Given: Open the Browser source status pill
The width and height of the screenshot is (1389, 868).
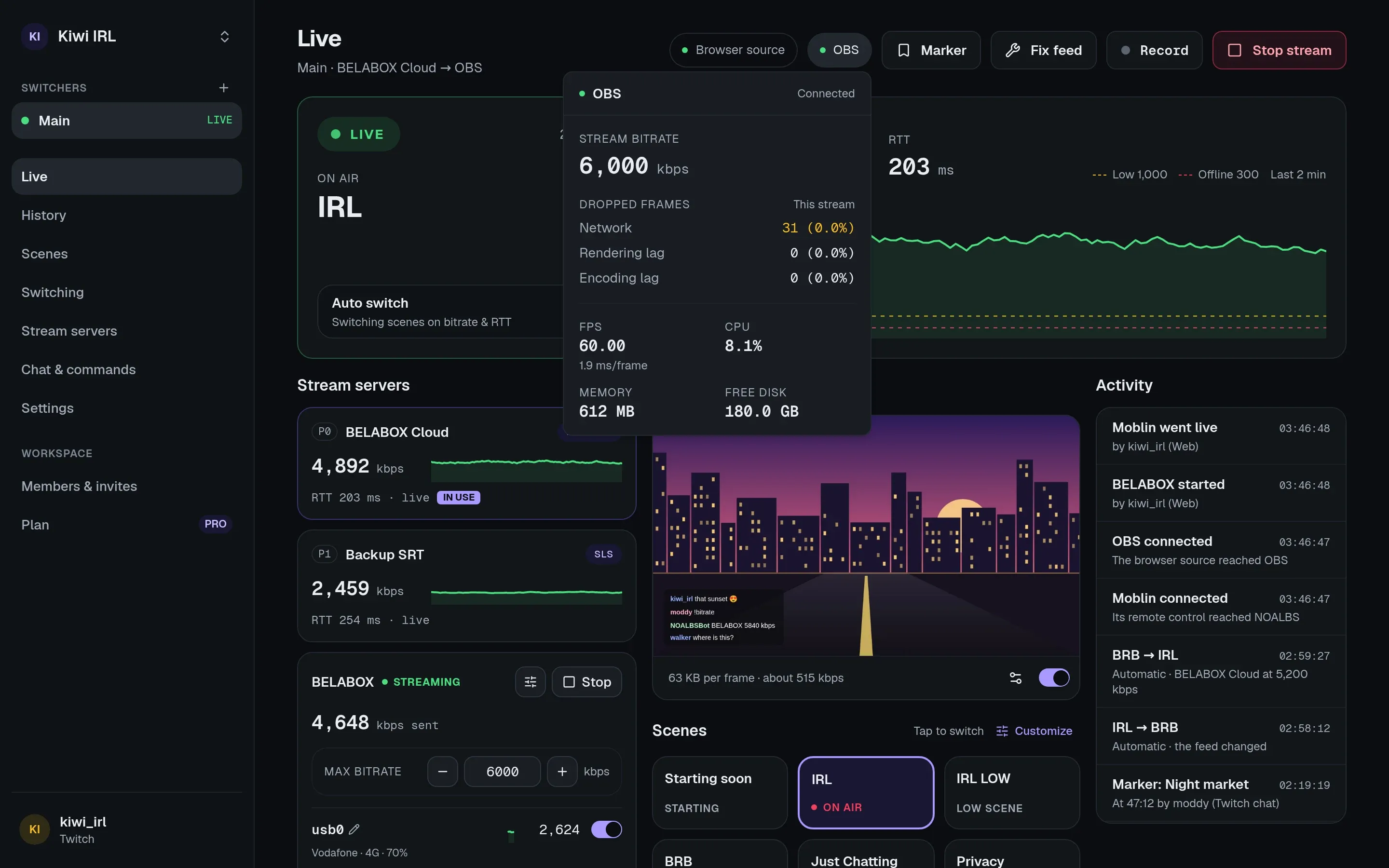Looking at the screenshot, I should pos(733,50).
